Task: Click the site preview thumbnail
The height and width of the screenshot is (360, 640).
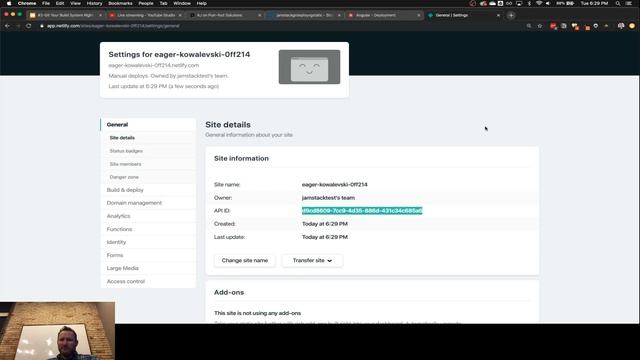Action: [309, 67]
